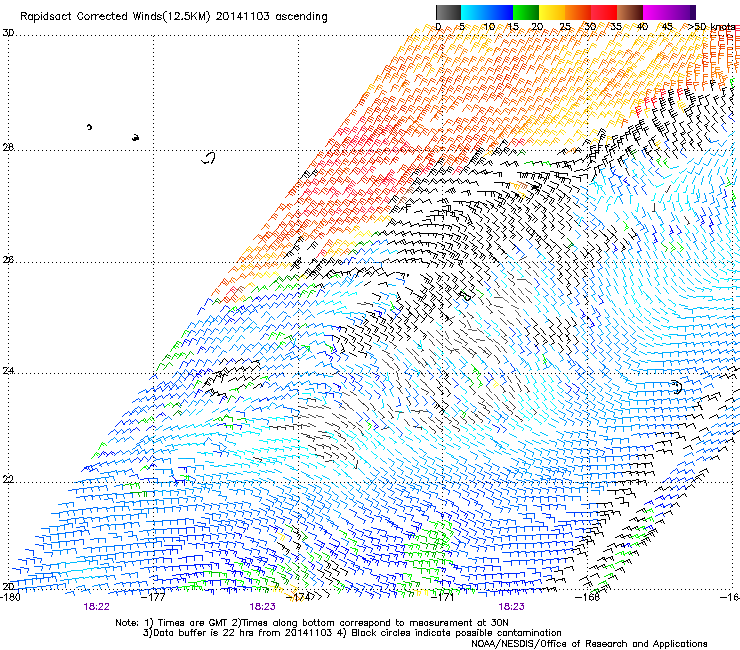Click the black contamination circle near 24N east side
This screenshot has width=740, height=650.
pos(677,387)
